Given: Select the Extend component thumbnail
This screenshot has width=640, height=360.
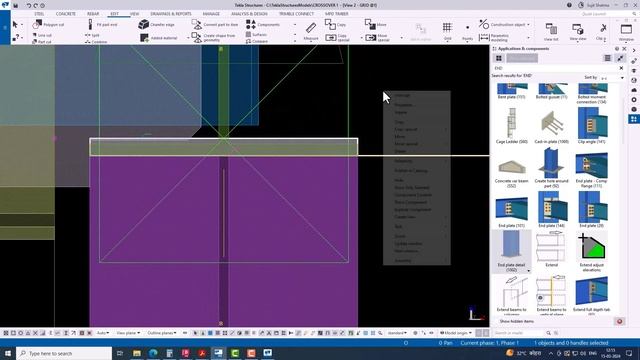Looking at the screenshot, I should [551, 249].
